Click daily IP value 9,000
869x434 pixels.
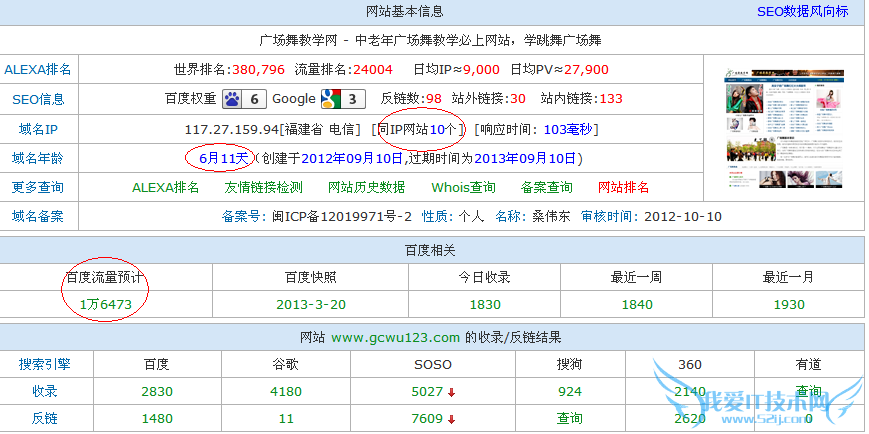pos(482,70)
